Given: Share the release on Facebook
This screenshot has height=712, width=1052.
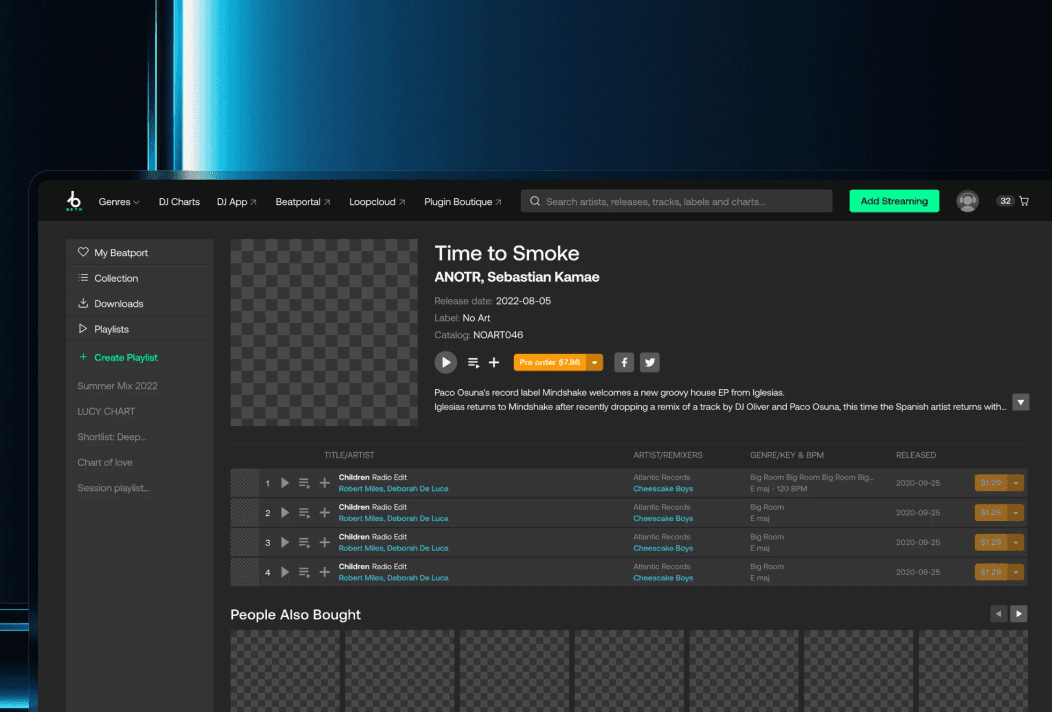Looking at the screenshot, I should 624,362.
